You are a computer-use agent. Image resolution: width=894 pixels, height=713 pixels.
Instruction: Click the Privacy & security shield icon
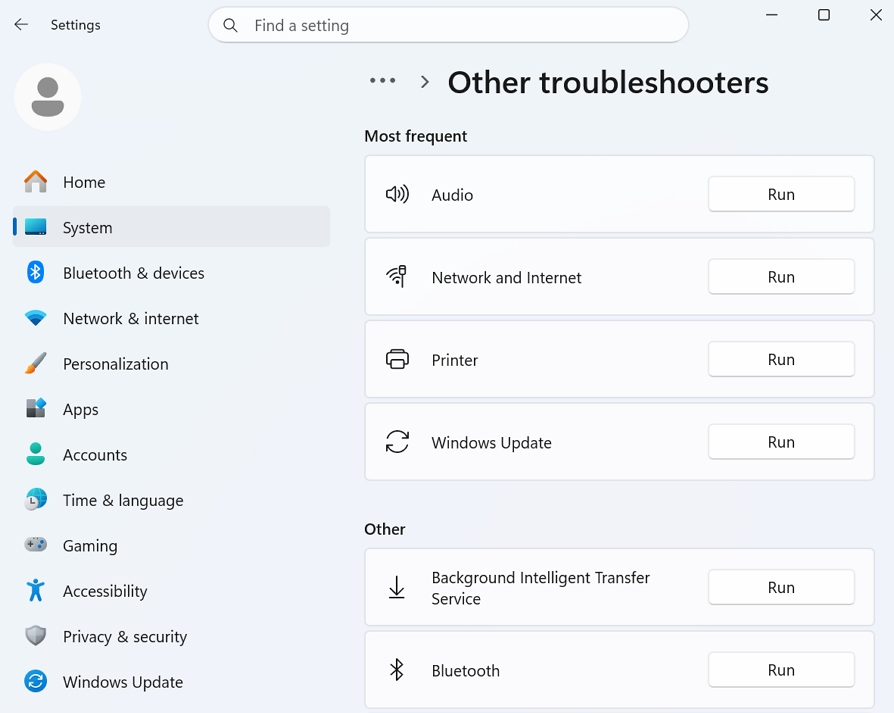(36, 637)
